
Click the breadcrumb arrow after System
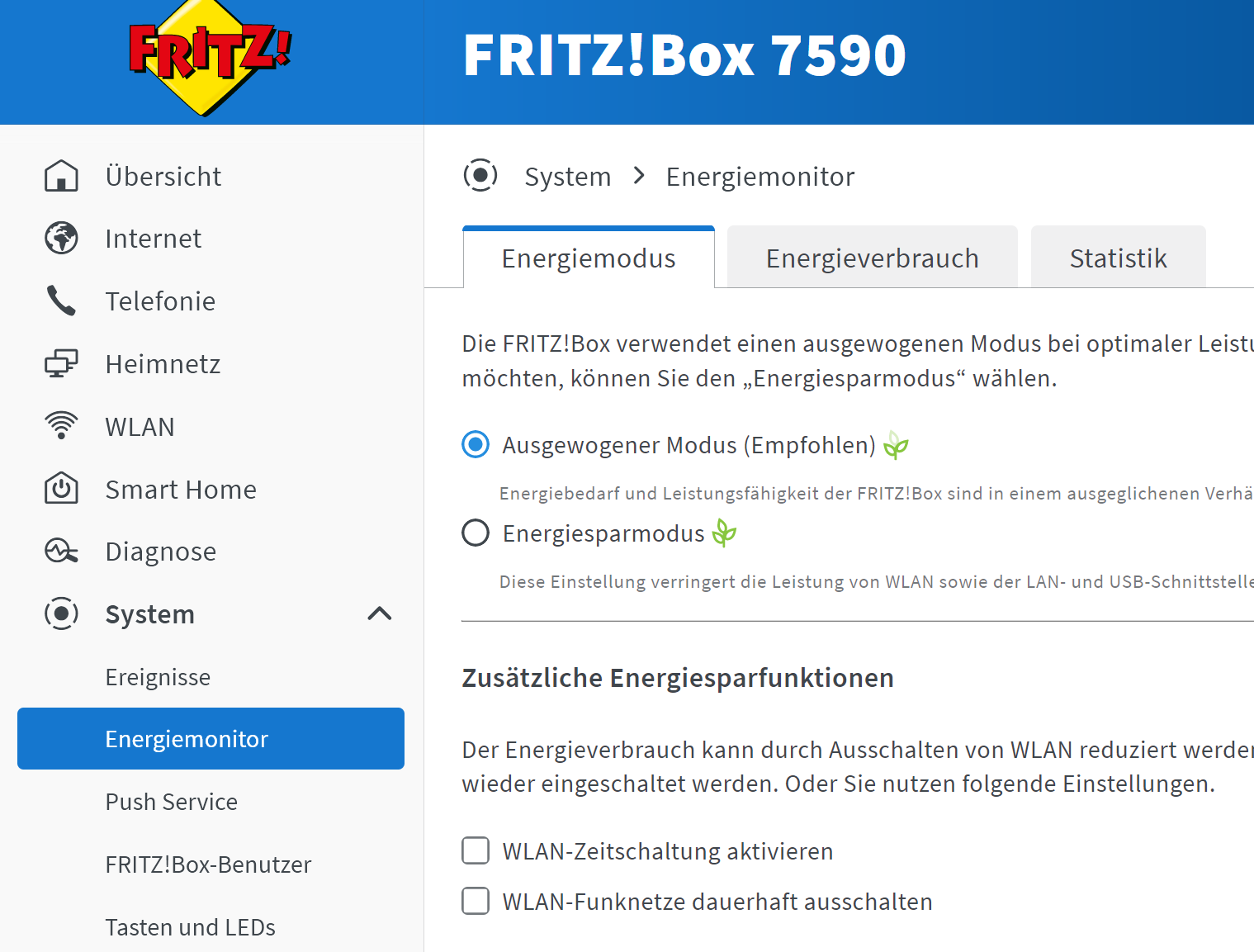coord(639,176)
